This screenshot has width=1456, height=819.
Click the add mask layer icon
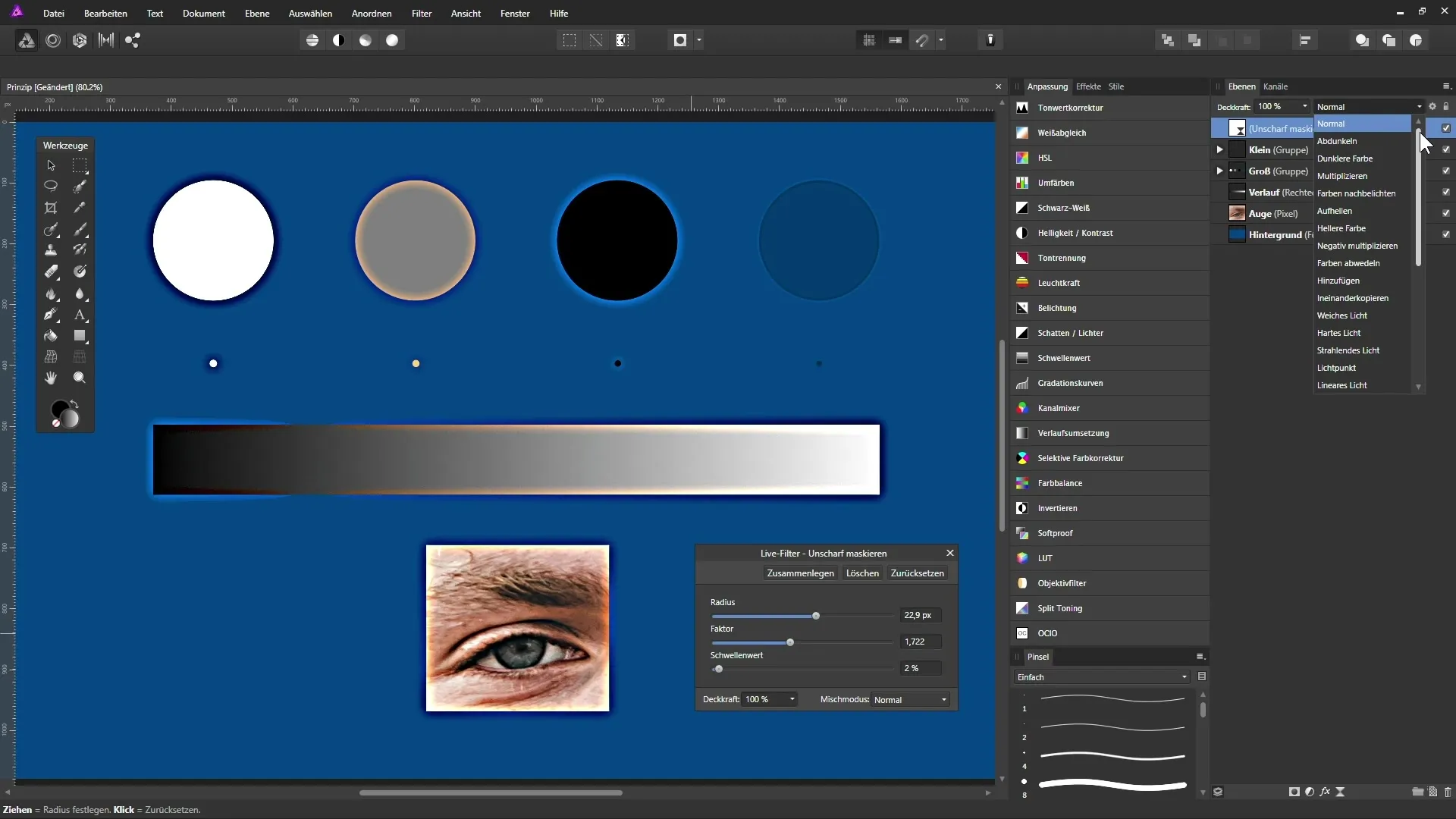pyautogui.click(x=1294, y=792)
